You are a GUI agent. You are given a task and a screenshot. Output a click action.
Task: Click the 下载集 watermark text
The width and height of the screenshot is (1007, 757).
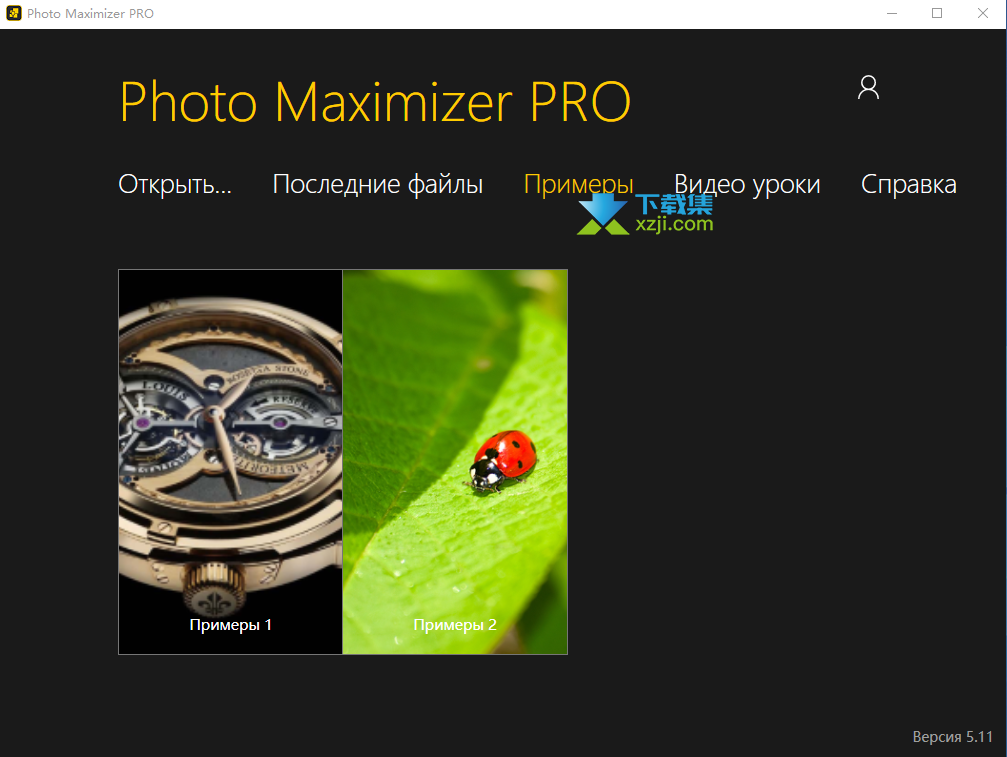tap(674, 204)
